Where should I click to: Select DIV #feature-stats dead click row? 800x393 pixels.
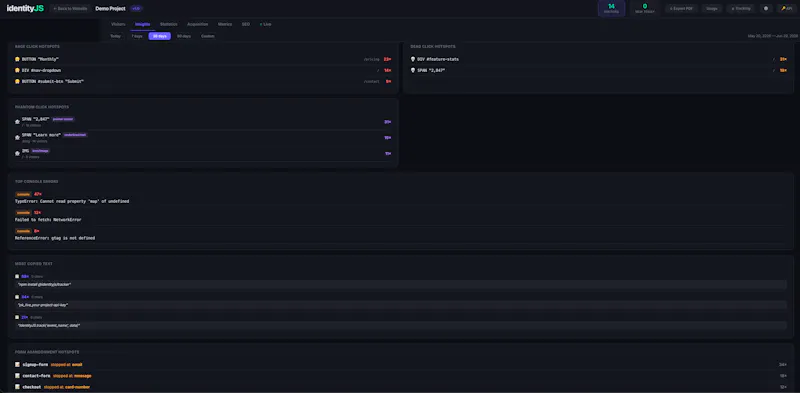(x=598, y=59)
